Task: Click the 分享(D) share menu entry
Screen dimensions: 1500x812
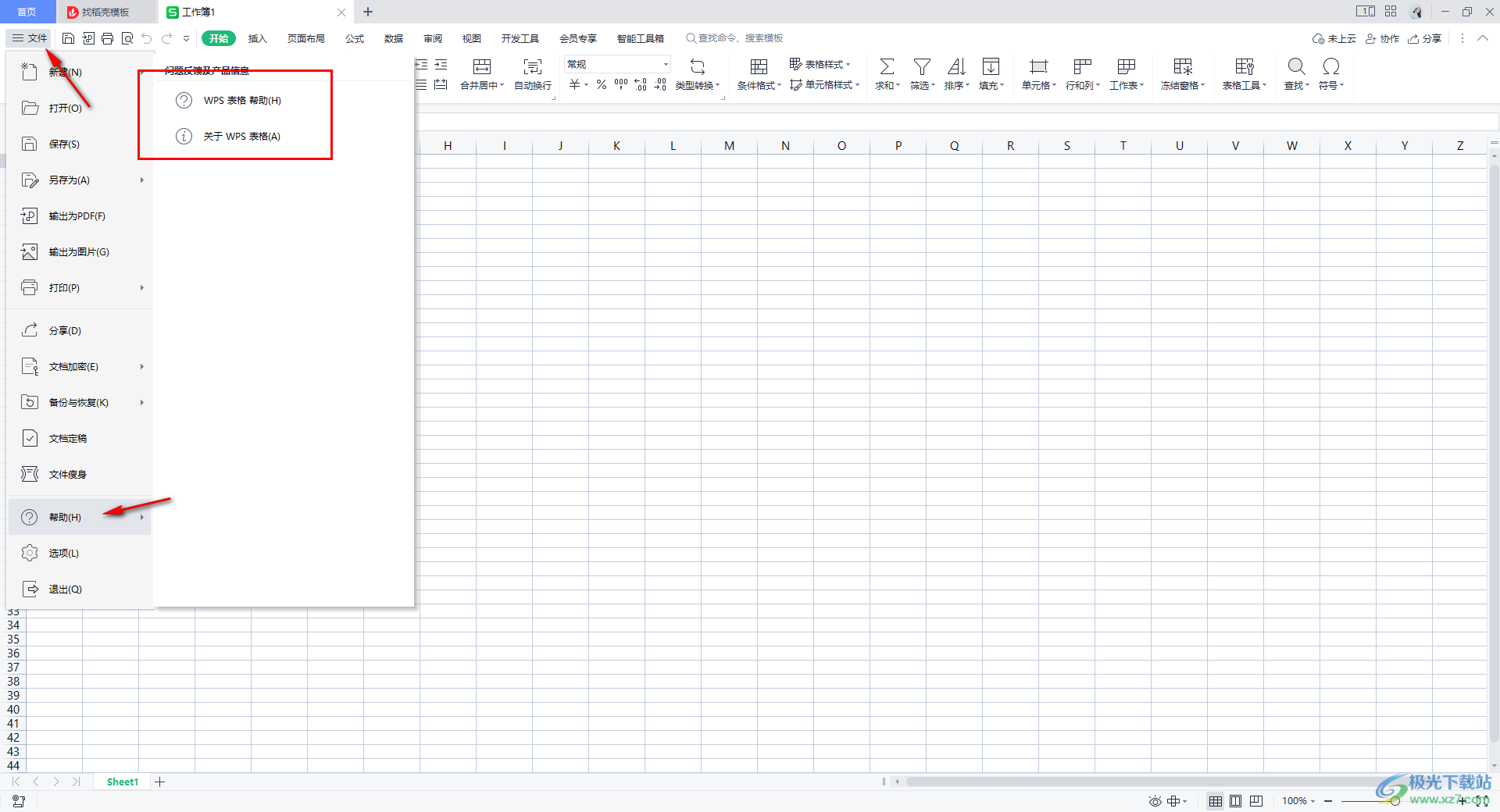Action: tap(79, 330)
